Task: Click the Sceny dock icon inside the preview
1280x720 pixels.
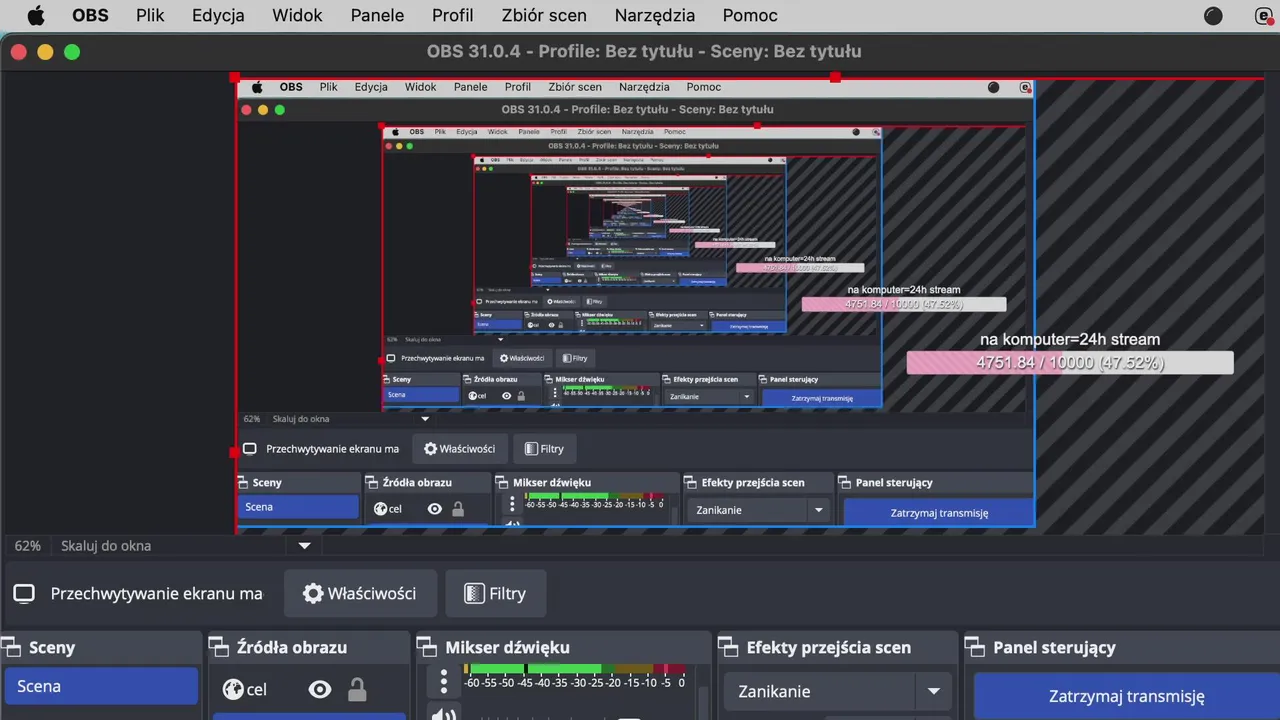Action: click(x=244, y=482)
